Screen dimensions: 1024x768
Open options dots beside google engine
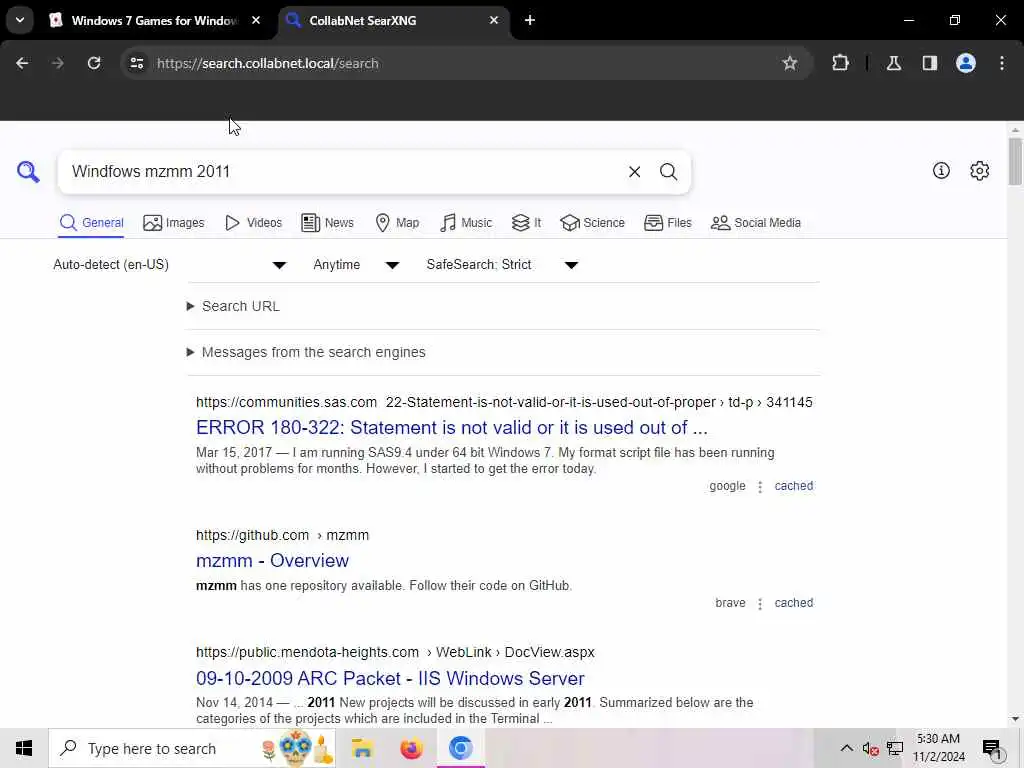760,487
